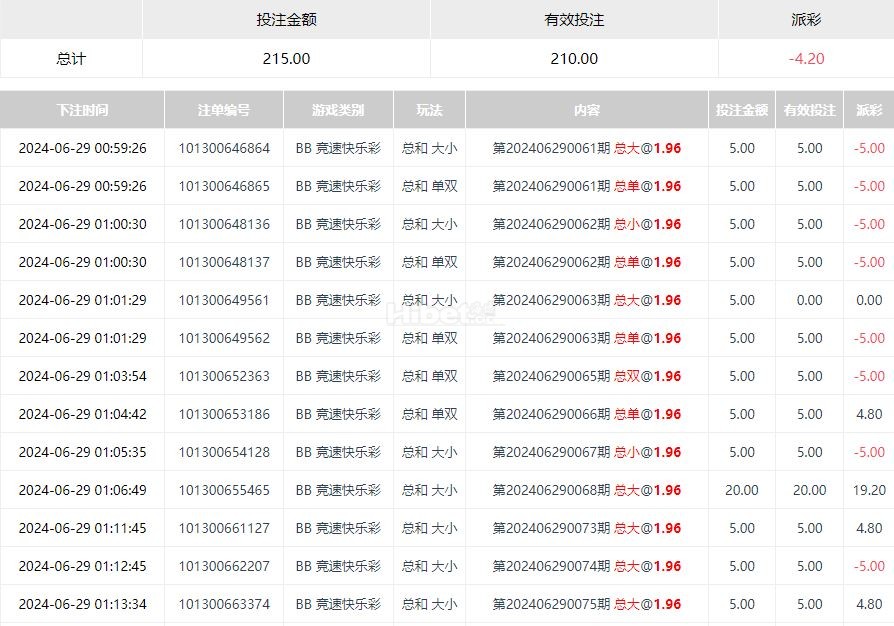This screenshot has width=894, height=626.
Task: Click the red -4.20 派彩 summary value
Action: pyautogui.click(x=806, y=59)
